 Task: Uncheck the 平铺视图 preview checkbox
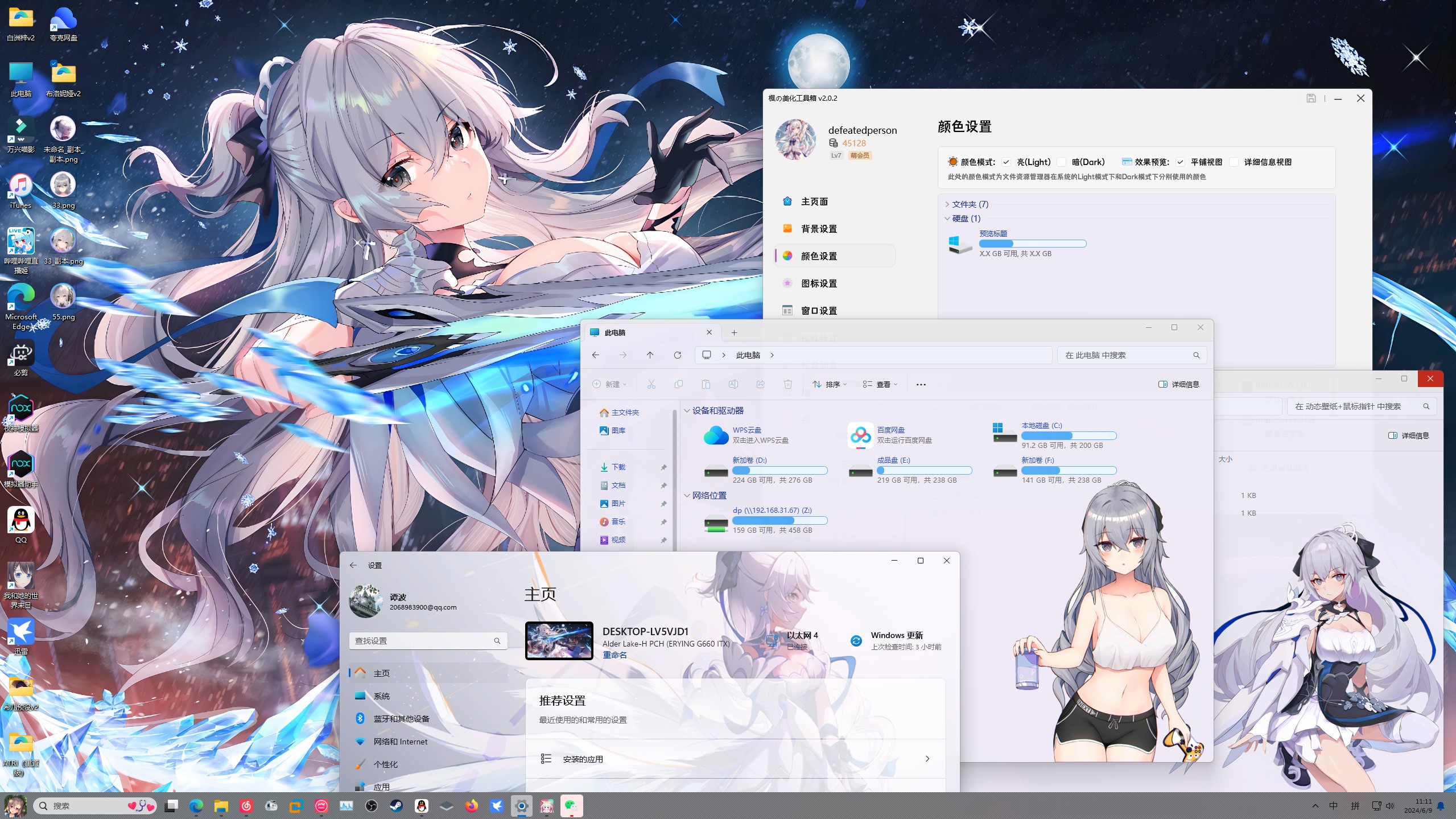(x=1180, y=162)
